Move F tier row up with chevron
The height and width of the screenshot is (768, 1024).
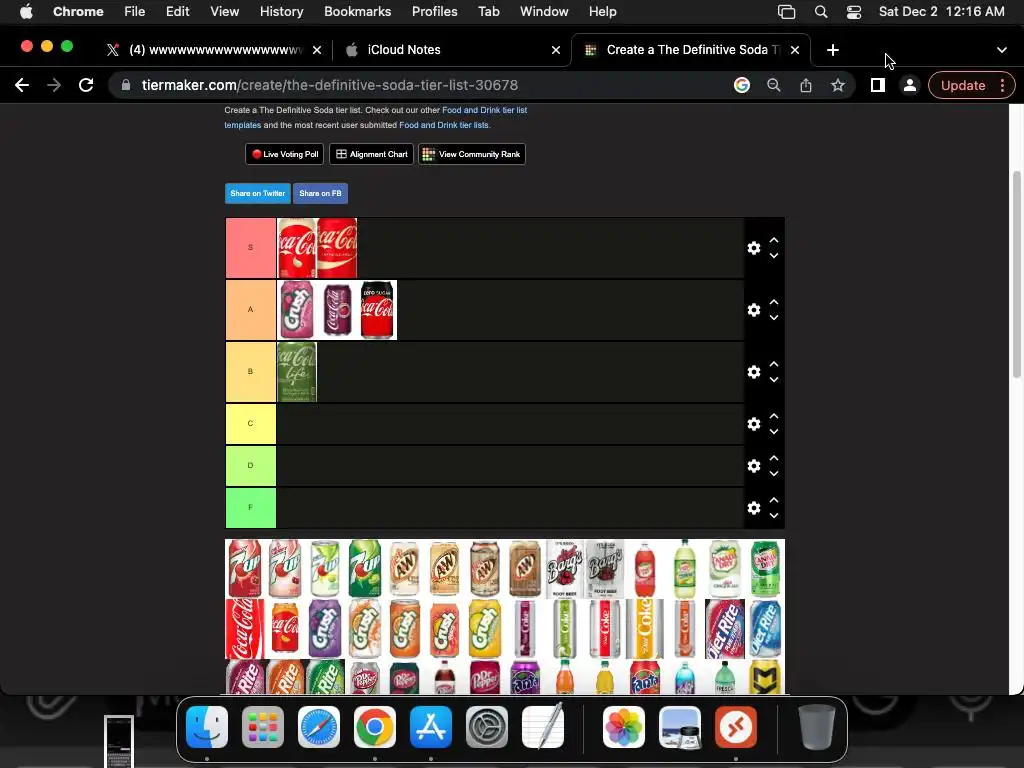click(x=774, y=500)
